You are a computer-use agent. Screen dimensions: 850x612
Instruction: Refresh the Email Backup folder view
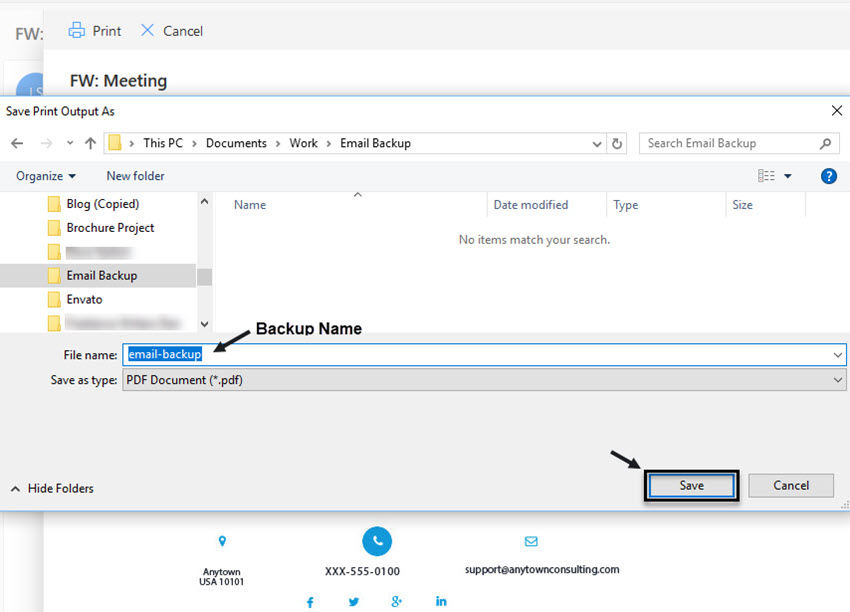click(x=617, y=144)
